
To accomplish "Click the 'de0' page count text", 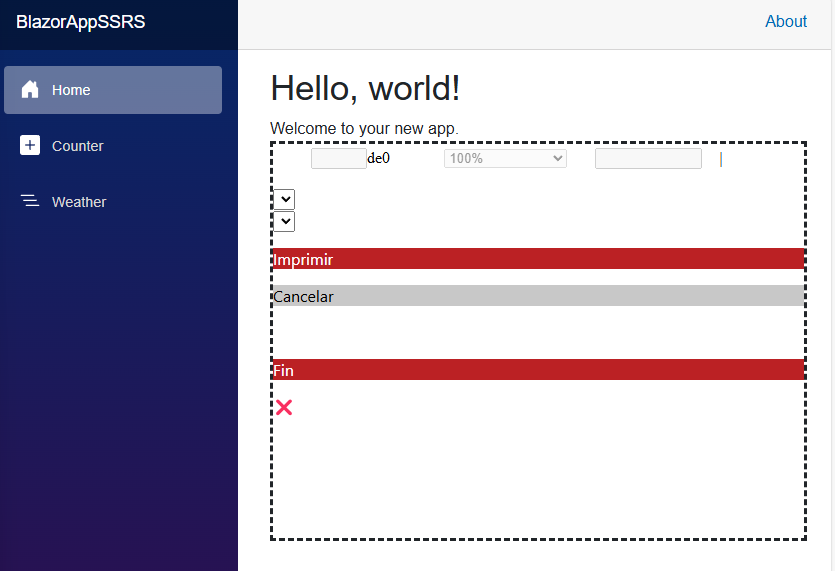I will pyautogui.click(x=379, y=158).
